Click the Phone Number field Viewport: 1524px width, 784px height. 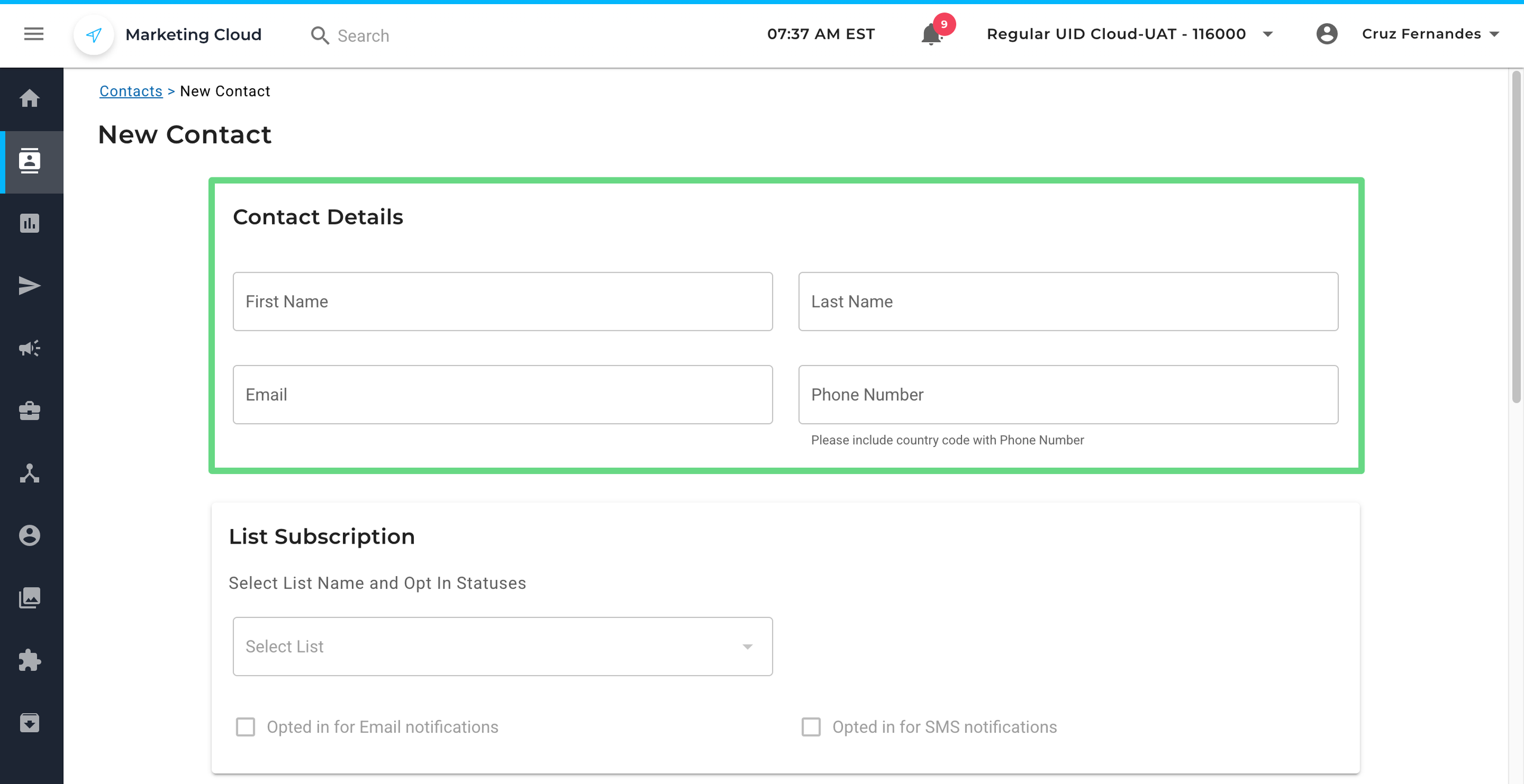(x=1068, y=395)
